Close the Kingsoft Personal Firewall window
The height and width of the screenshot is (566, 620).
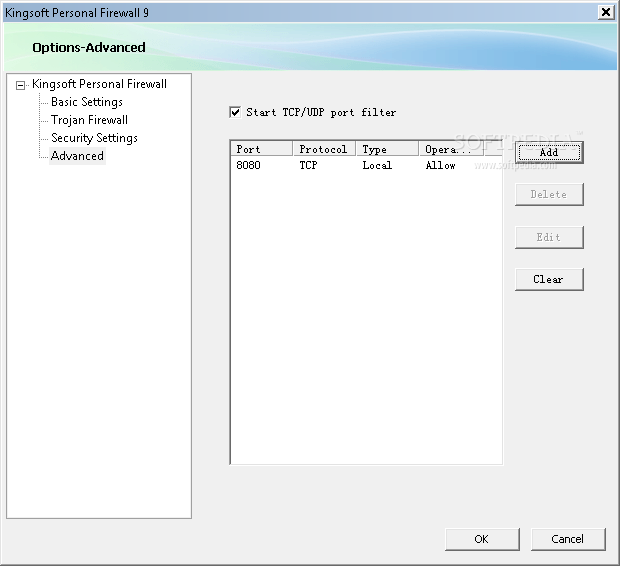click(605, 12)
